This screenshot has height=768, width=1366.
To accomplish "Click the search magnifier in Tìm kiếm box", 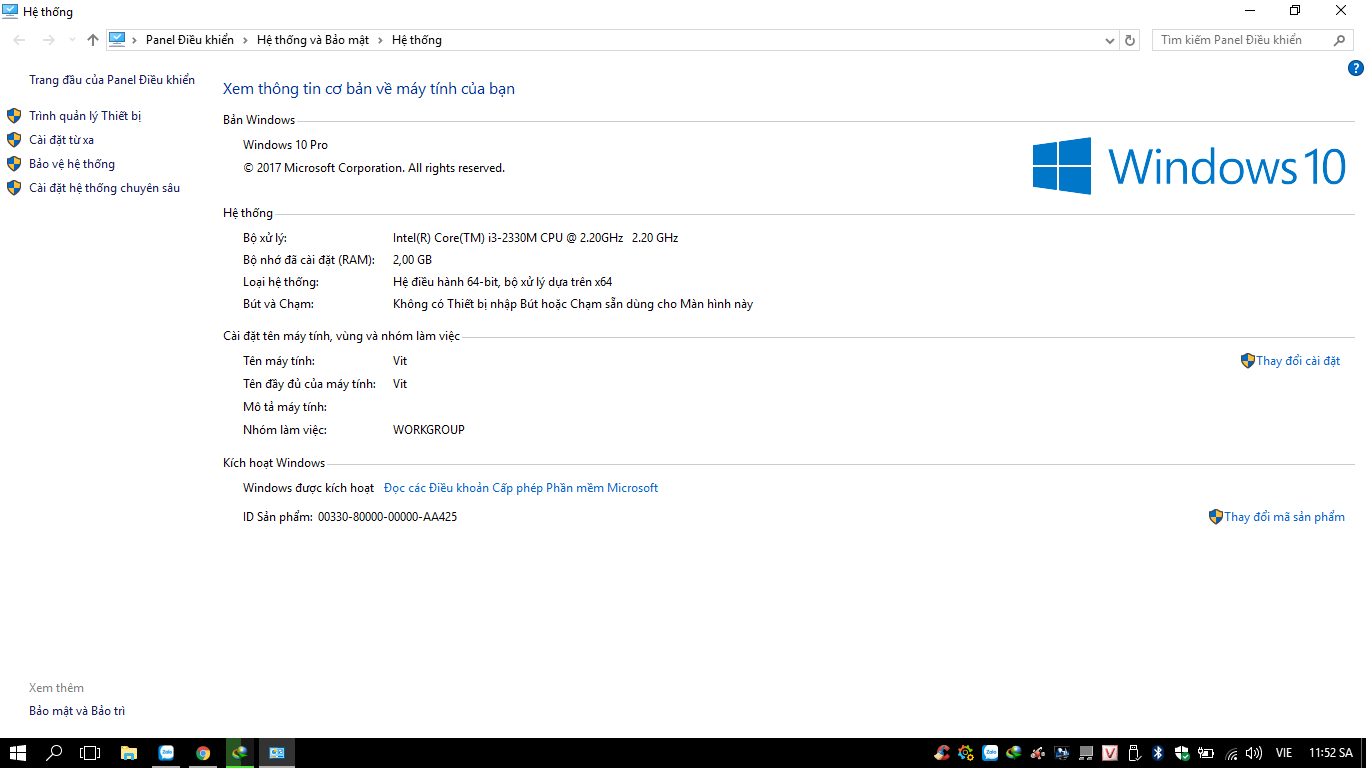I will [1340, 40].
